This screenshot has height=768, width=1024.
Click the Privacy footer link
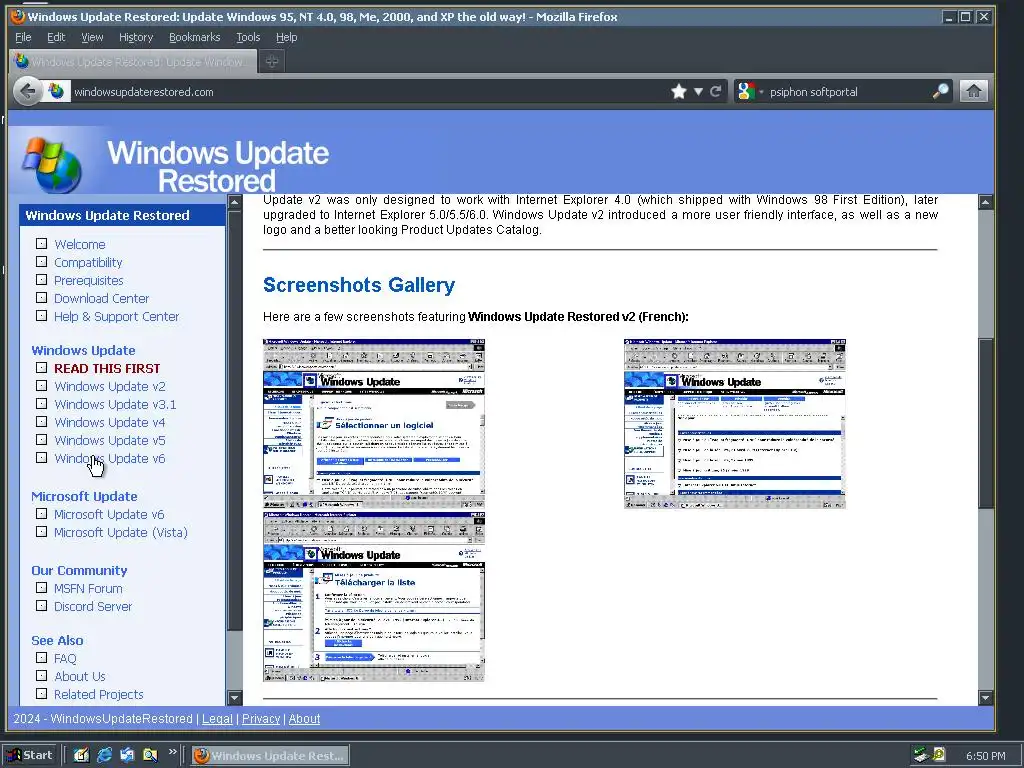[261, 718]
